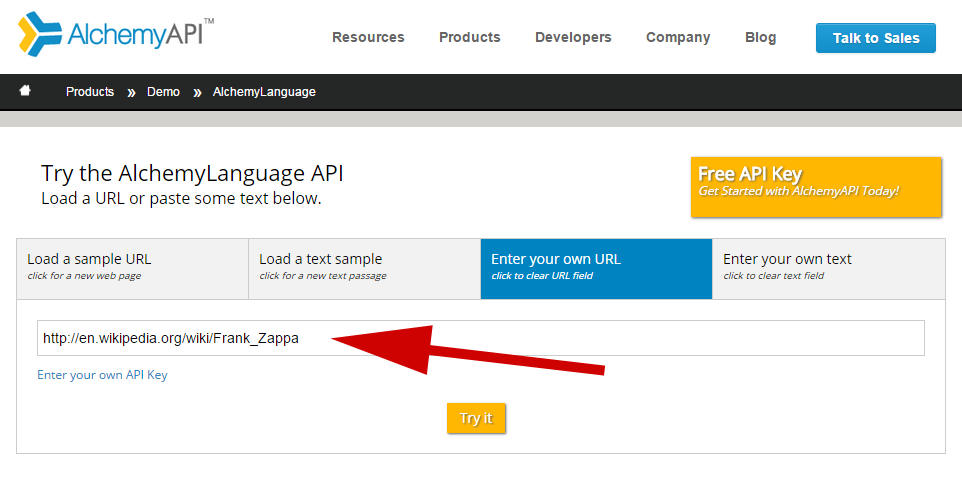Select the Load a sample URL tab
This screenshot has height=484, width=962.
133,269
